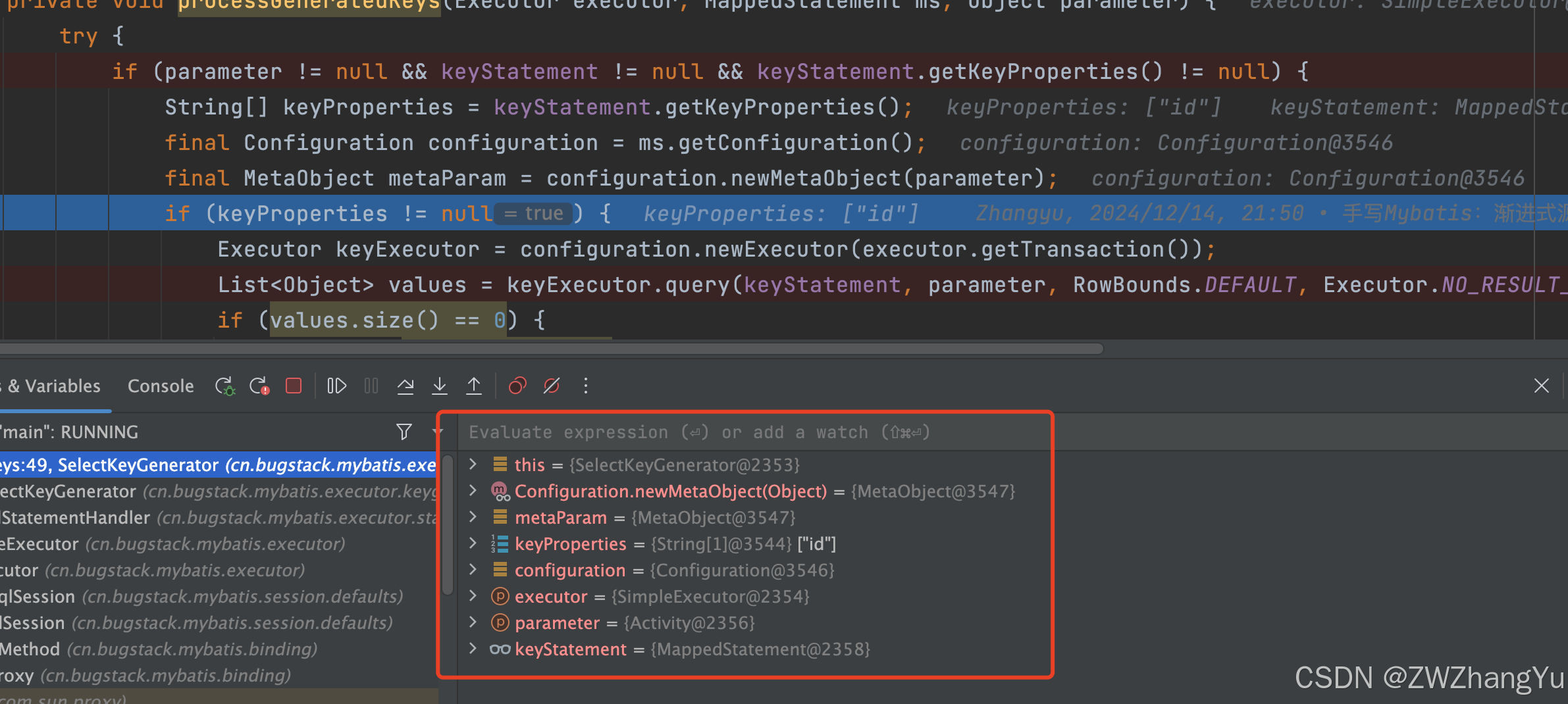Click the "main": RUNNING thread selector

click(69, 432)
